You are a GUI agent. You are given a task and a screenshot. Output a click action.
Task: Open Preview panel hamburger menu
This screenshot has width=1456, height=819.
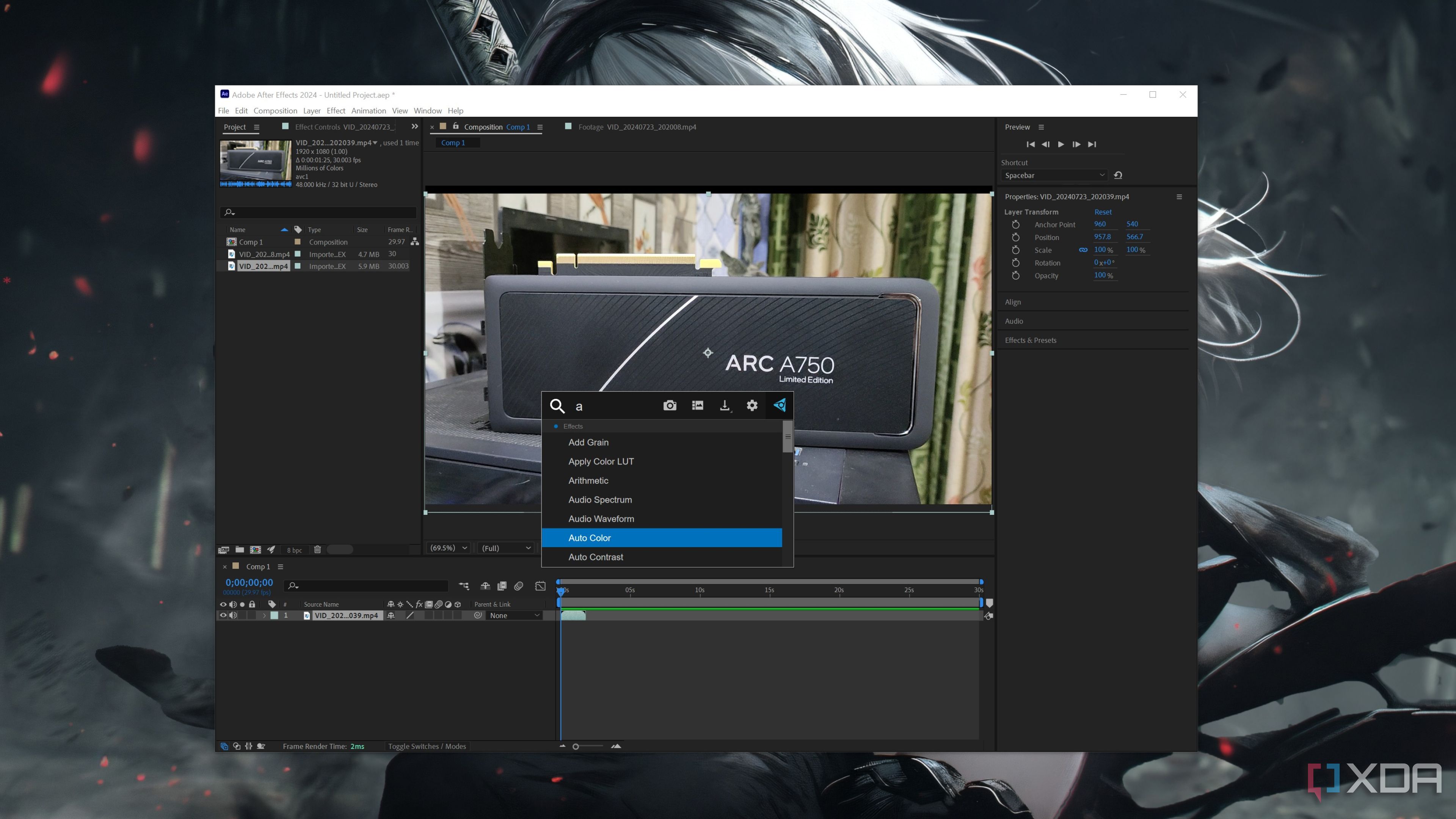tap(1041, 127)
